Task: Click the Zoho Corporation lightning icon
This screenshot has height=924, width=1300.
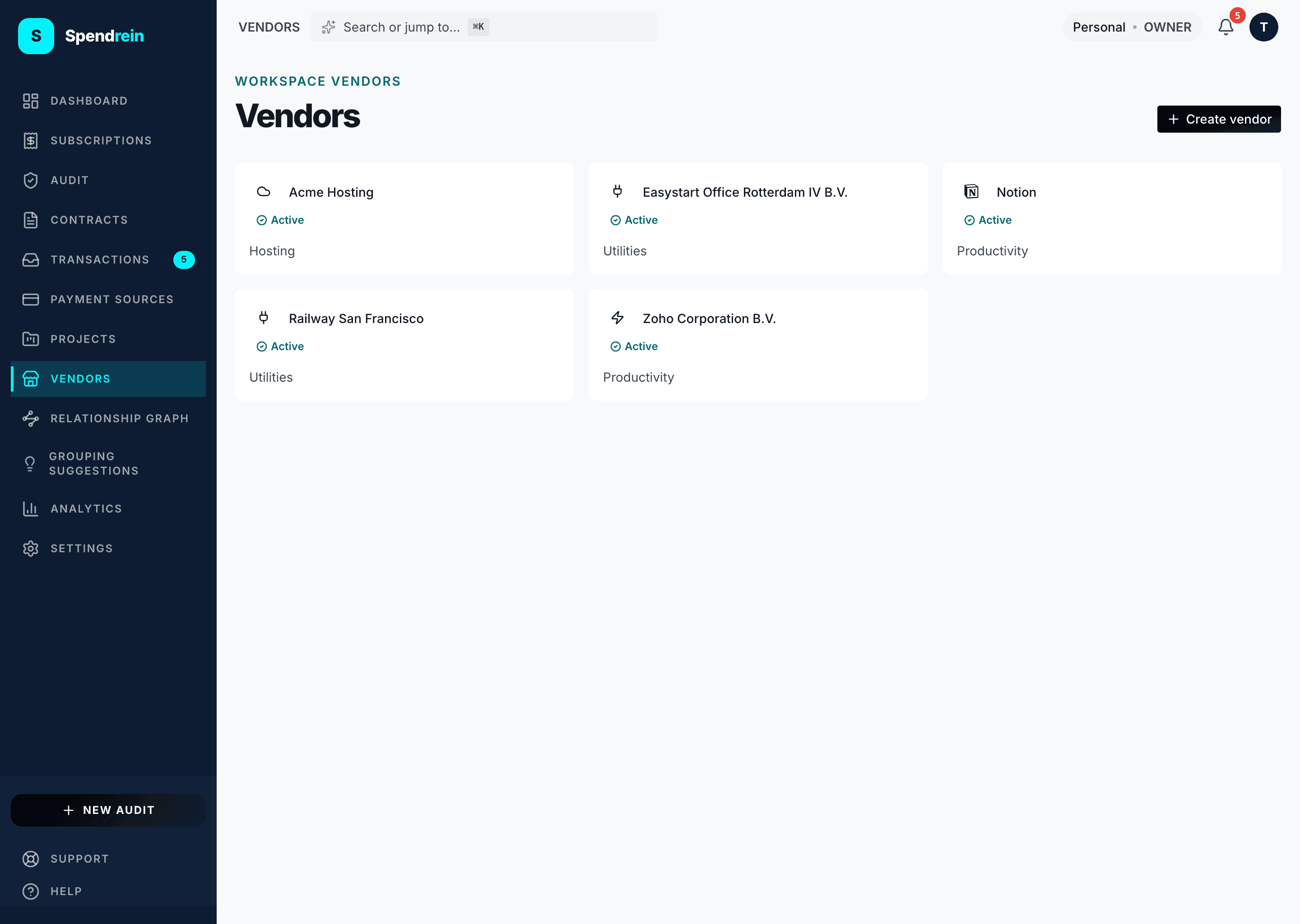Action: coord(617,318)
